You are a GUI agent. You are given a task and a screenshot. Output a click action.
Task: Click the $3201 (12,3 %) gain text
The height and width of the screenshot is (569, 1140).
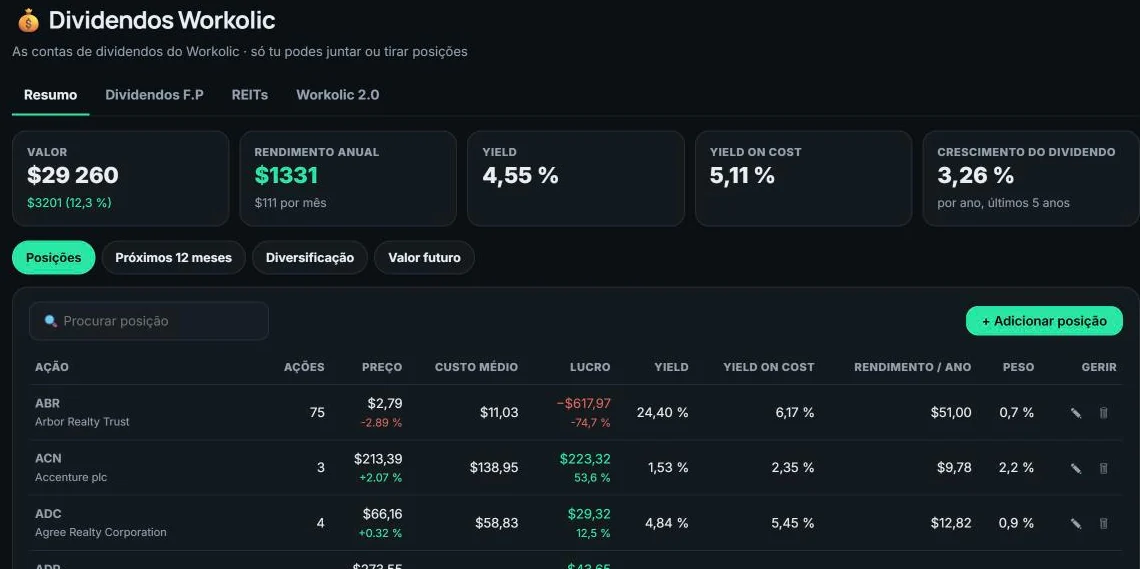coord(69,203)
